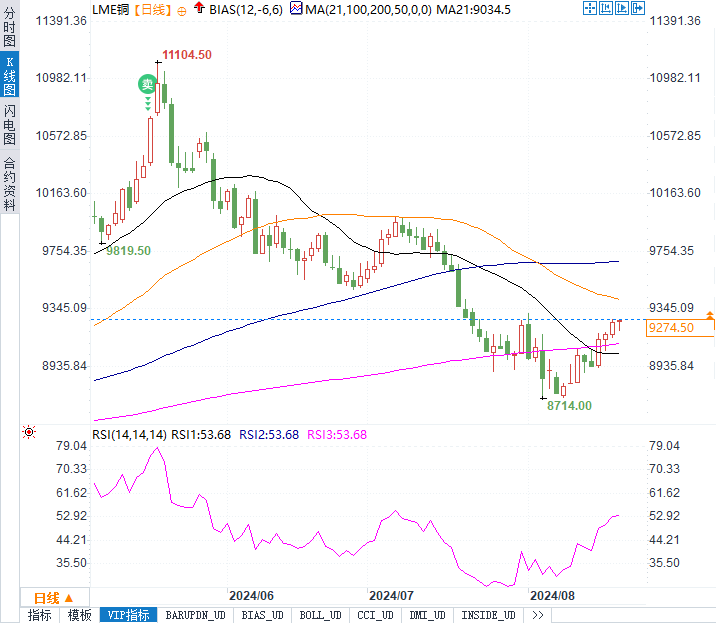The image size is (716, 623).
Task: Click the crosshair grid toolbar icon
Action: tap(590, 8)
